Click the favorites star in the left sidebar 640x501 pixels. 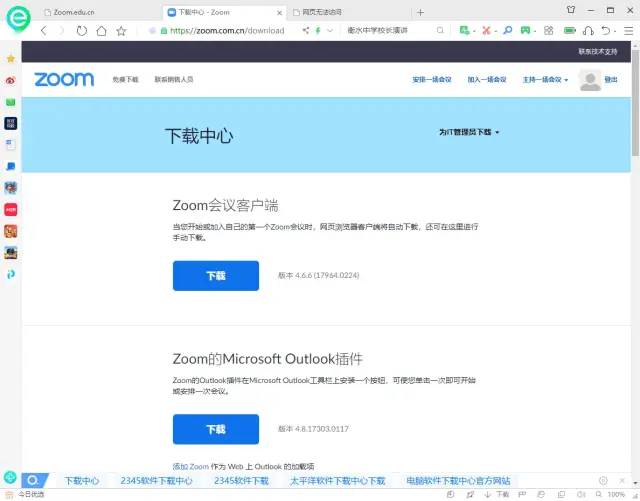(x=11, y=59)
